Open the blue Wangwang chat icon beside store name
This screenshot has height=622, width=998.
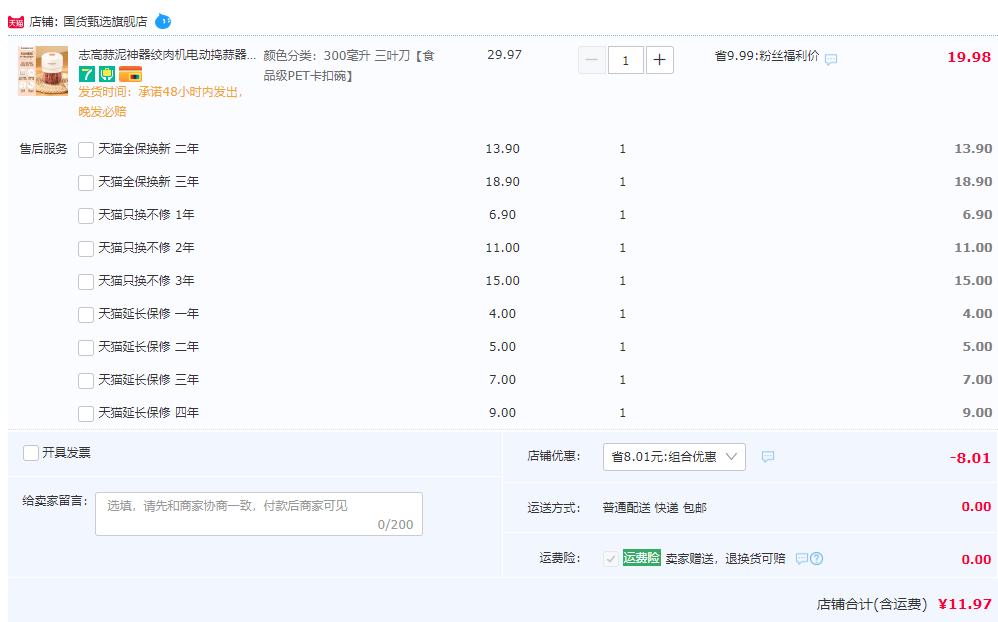coord(164,22)
